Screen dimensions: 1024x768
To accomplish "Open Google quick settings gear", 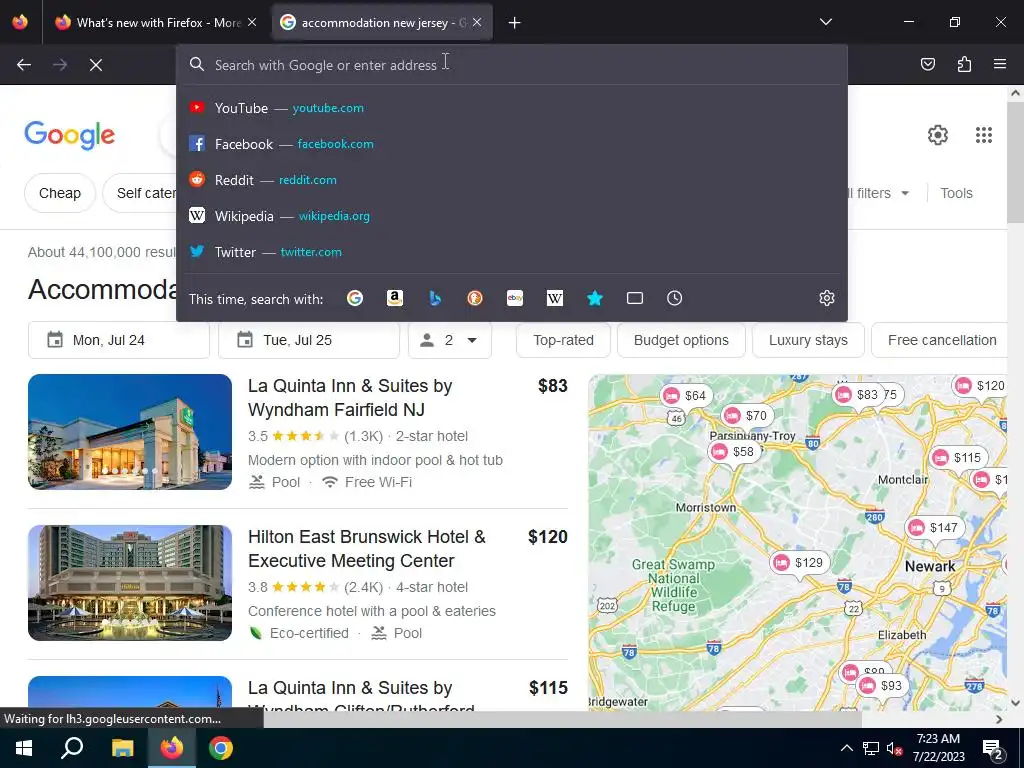I will pos(938,135).
